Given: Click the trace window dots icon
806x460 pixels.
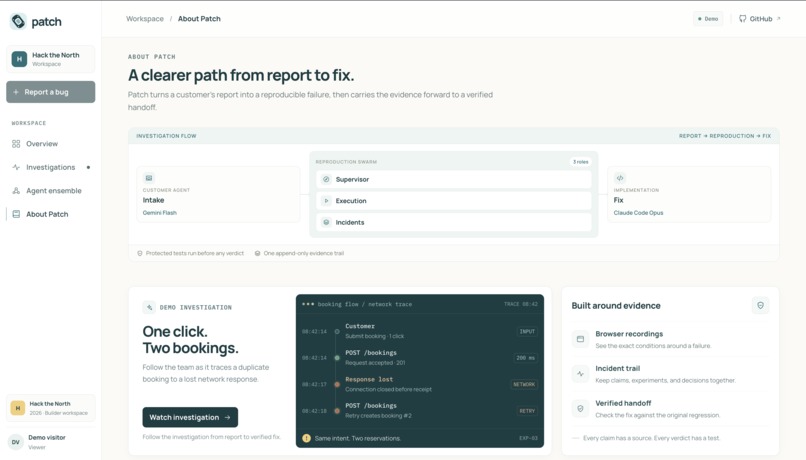Looking at the screenshot, I should coord(308,304).
